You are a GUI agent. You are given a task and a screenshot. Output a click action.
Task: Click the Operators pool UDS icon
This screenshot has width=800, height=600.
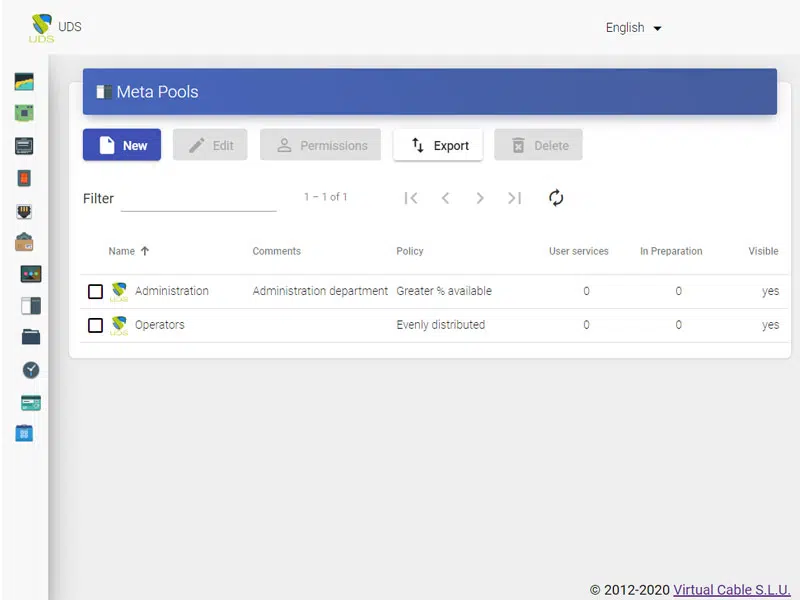(119, 326)
